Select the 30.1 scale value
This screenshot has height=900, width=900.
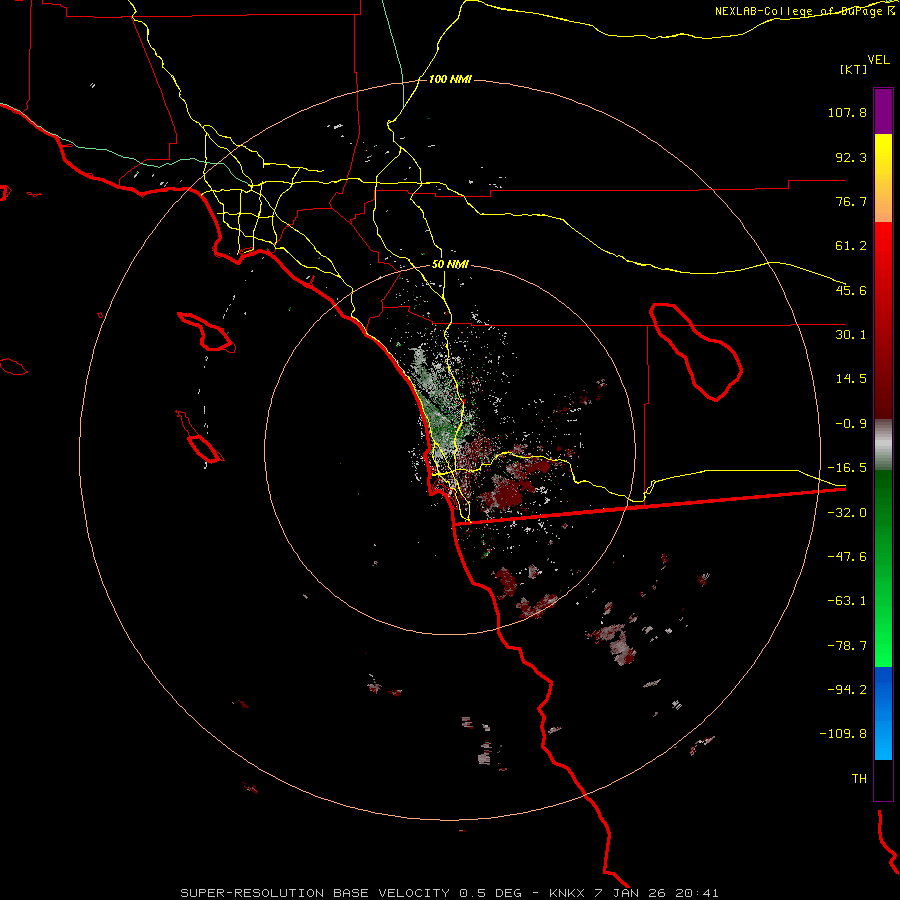(x=851, y=335)
